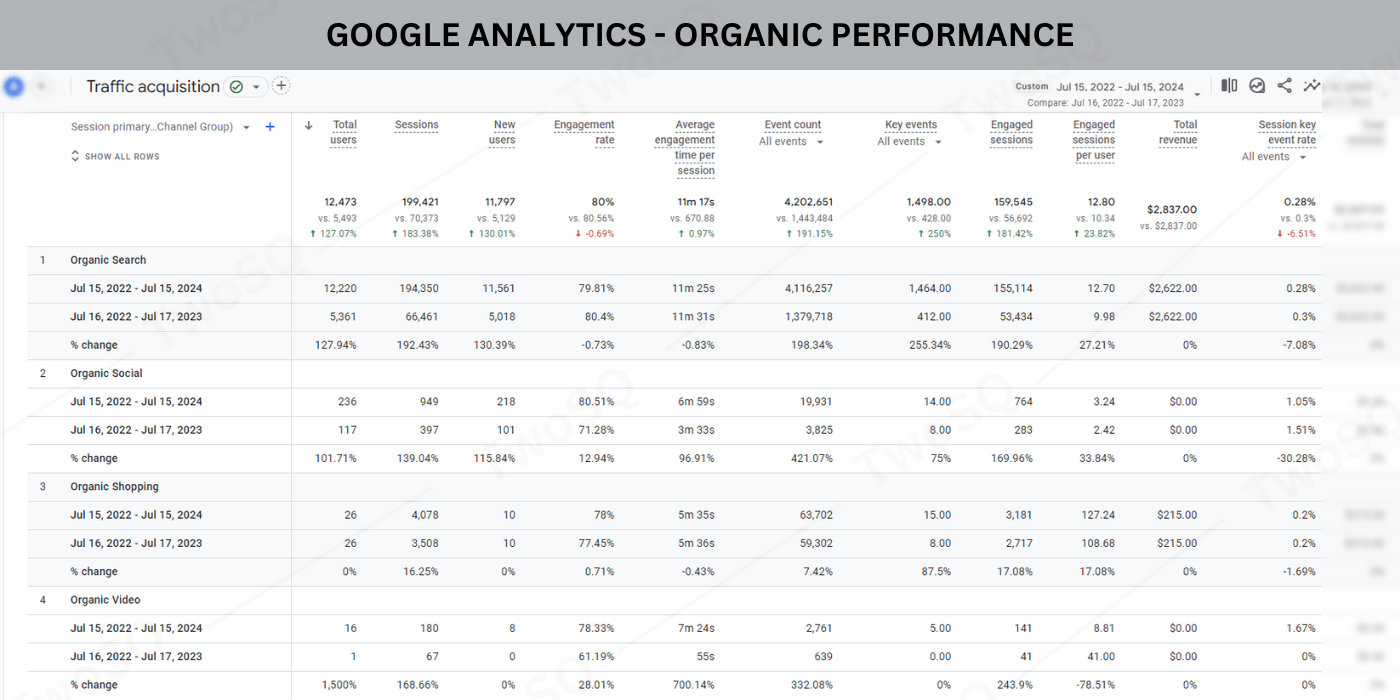Click the green report status checkmark
The image size is (1400, 700).
coord(236,87)
